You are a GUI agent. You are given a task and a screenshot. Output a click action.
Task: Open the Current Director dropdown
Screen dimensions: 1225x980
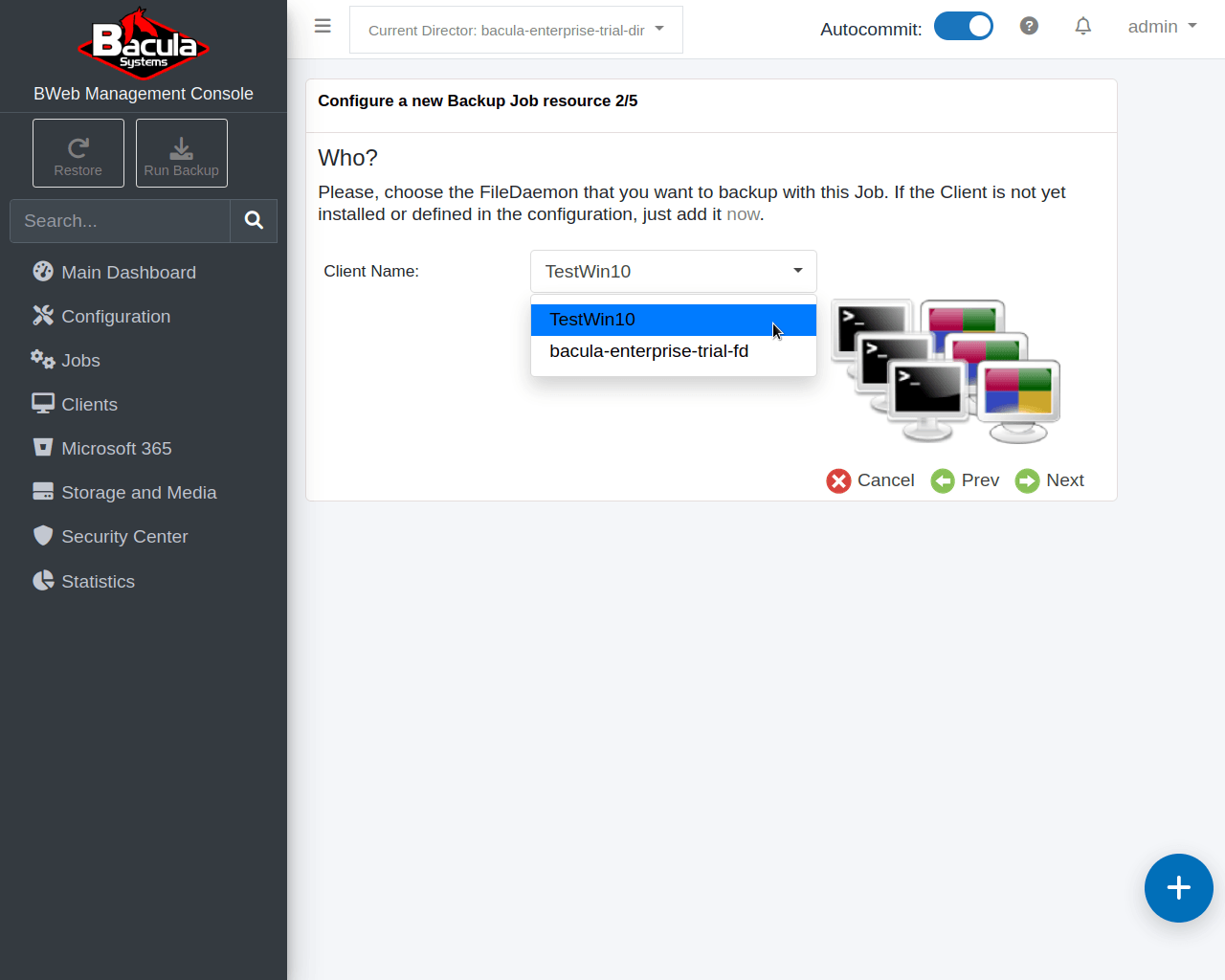tap(516, 30)
